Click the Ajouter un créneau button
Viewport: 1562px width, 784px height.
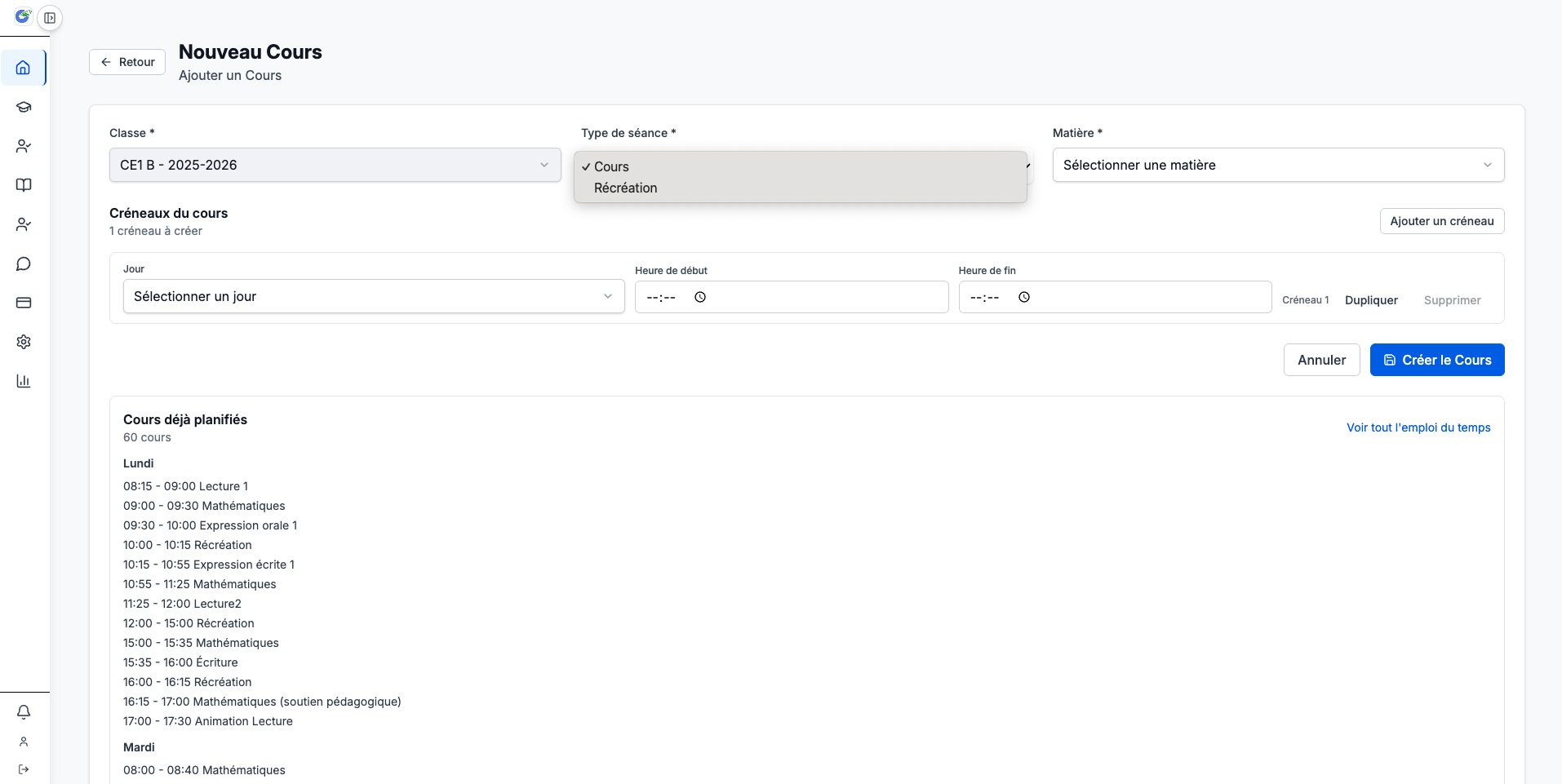click(x=1441, y=221)
